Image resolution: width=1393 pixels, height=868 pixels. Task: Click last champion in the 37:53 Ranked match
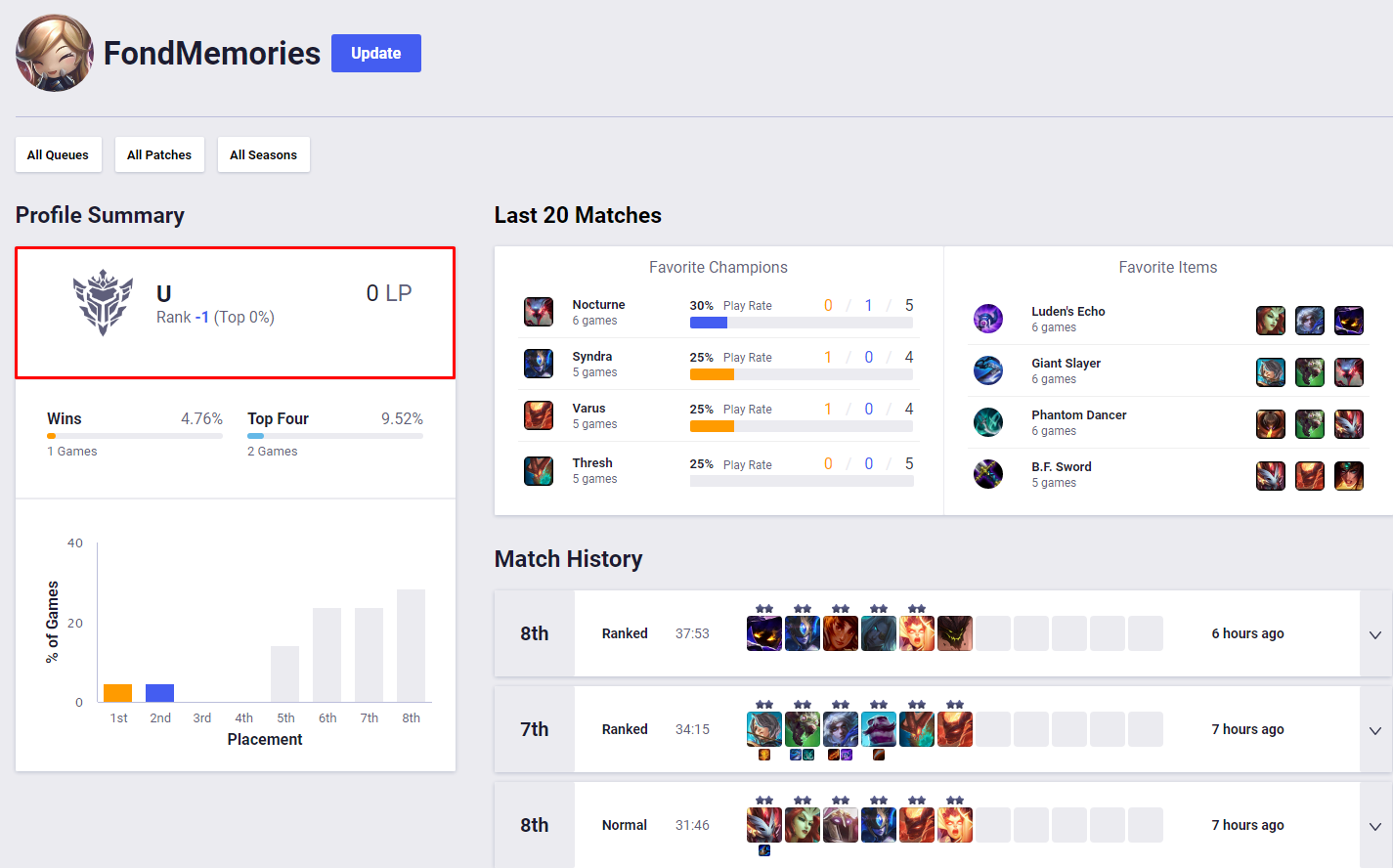[955, 633]
